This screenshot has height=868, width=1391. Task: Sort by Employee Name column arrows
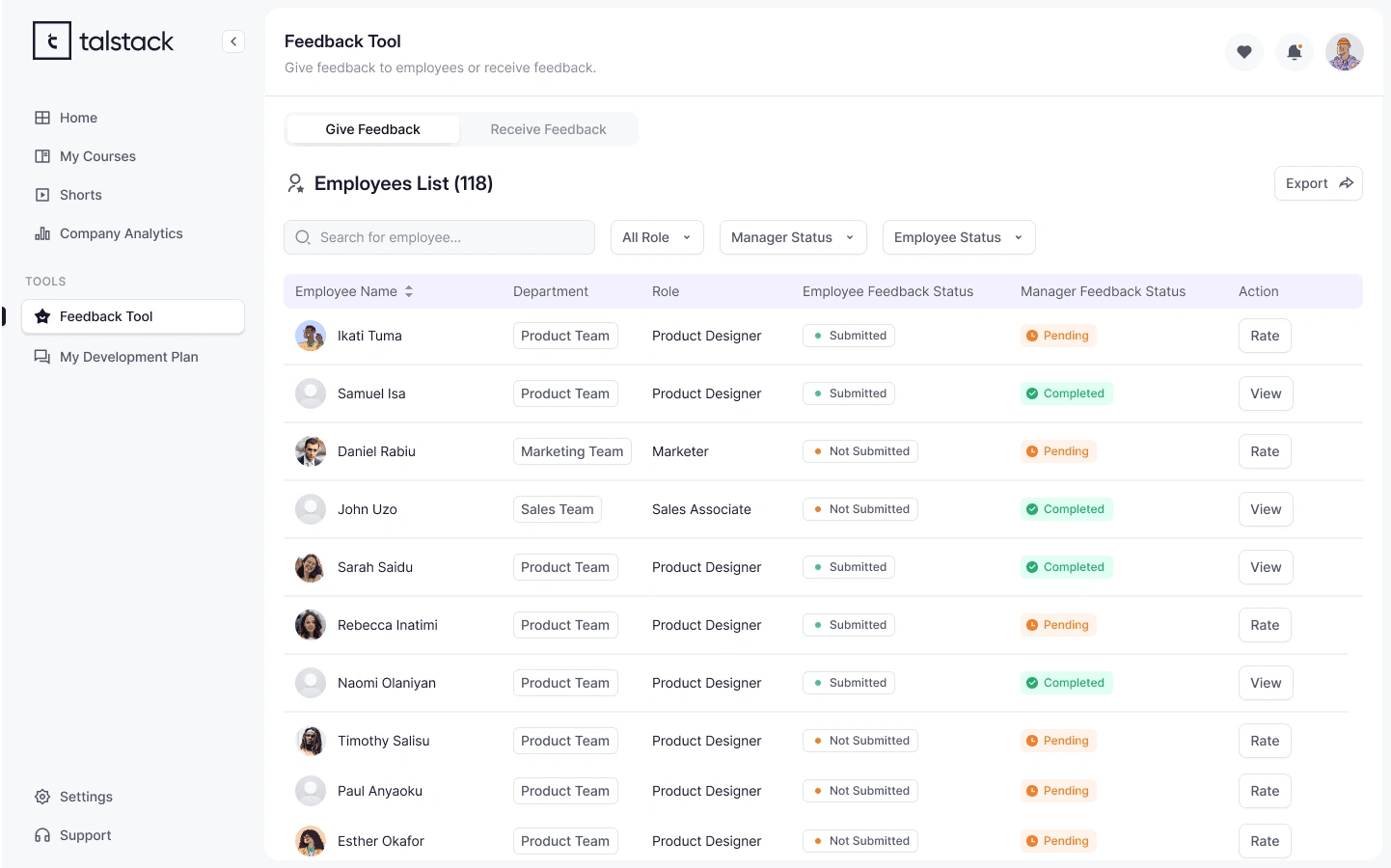pos(409,291)
